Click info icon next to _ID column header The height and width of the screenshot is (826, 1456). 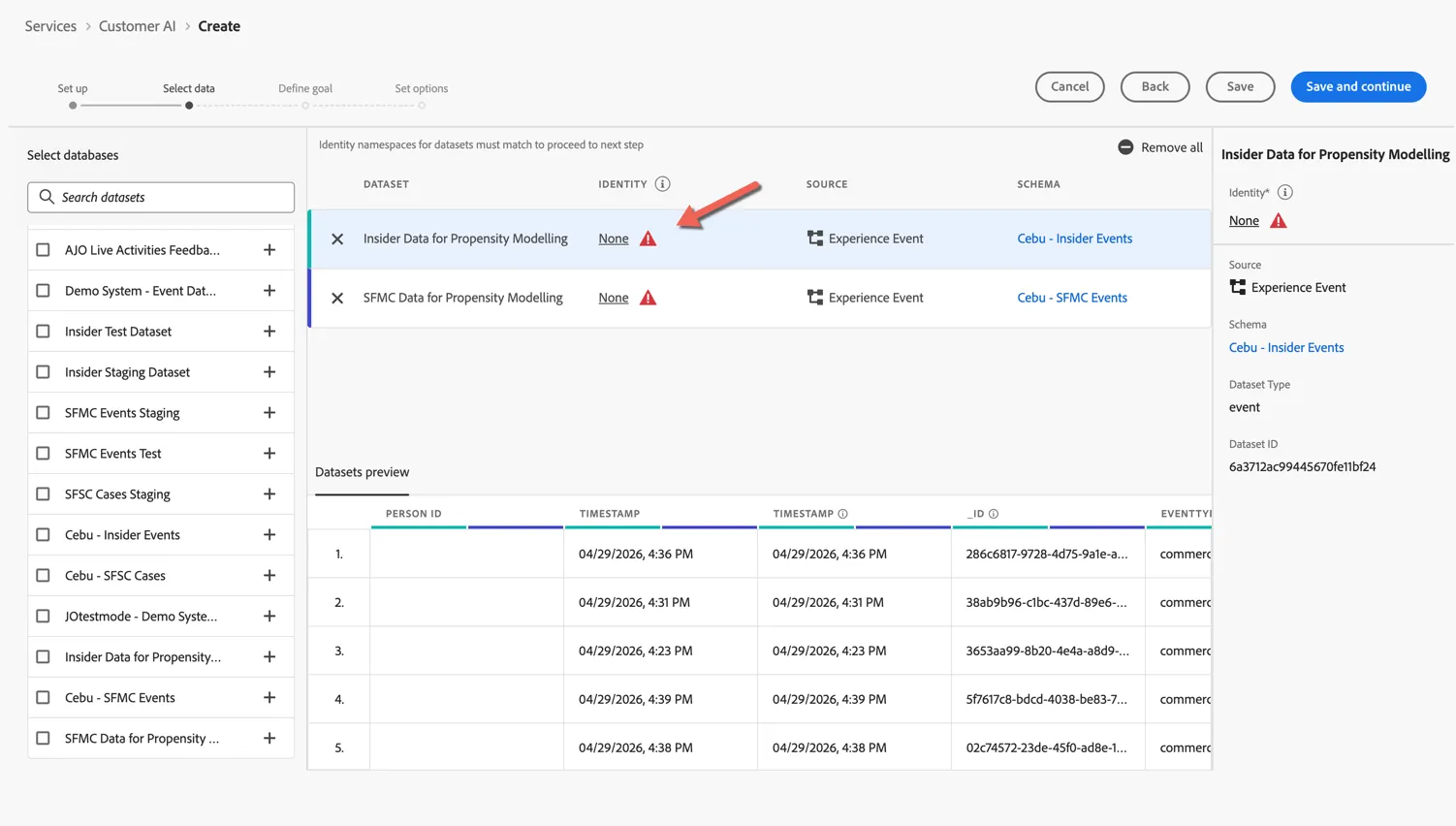point(994,514)
